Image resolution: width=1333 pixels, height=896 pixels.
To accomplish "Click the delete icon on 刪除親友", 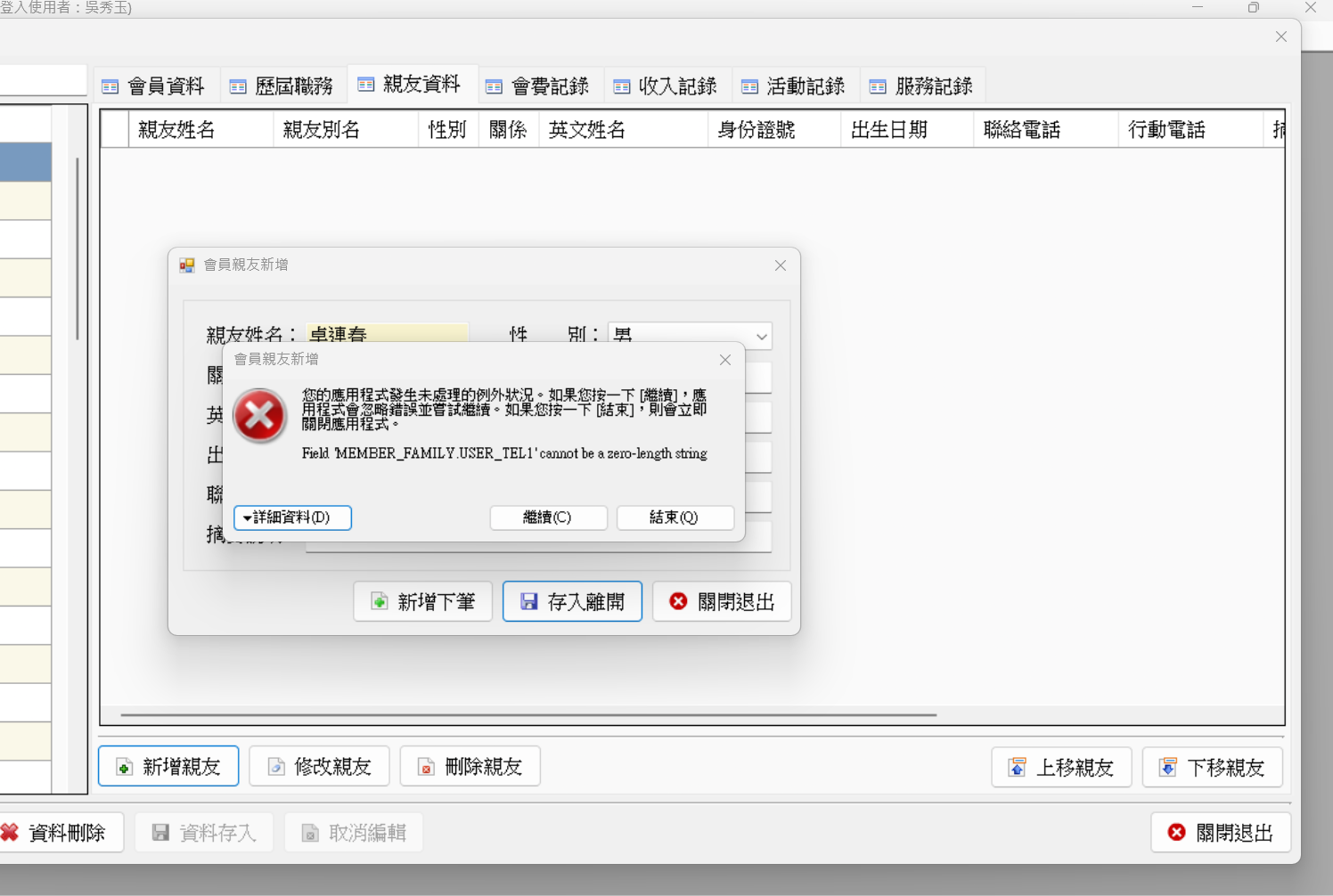I will click(x=425, y=767).
